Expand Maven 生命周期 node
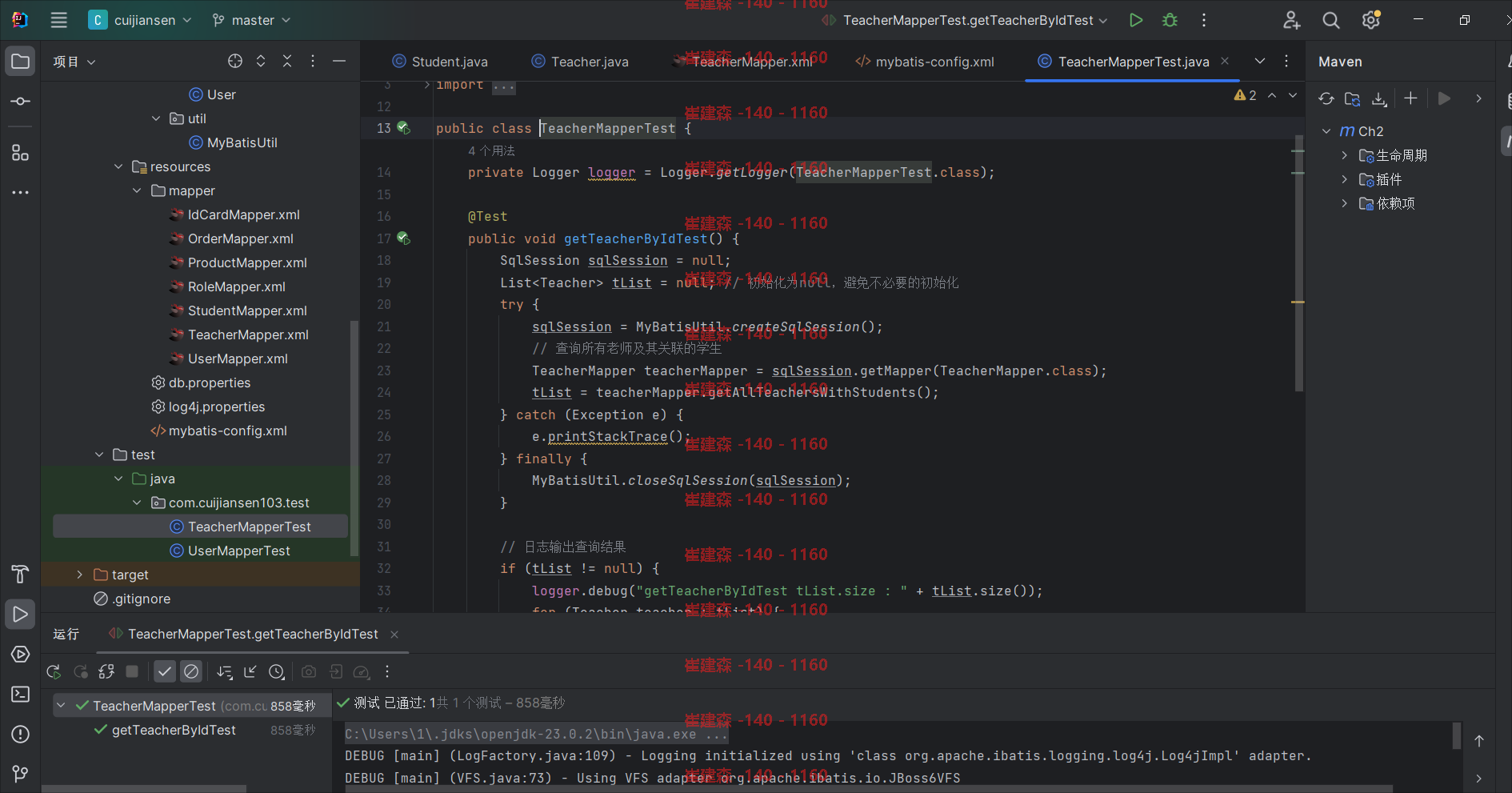The image size is (1512, 793). (x=1345, y=155)
